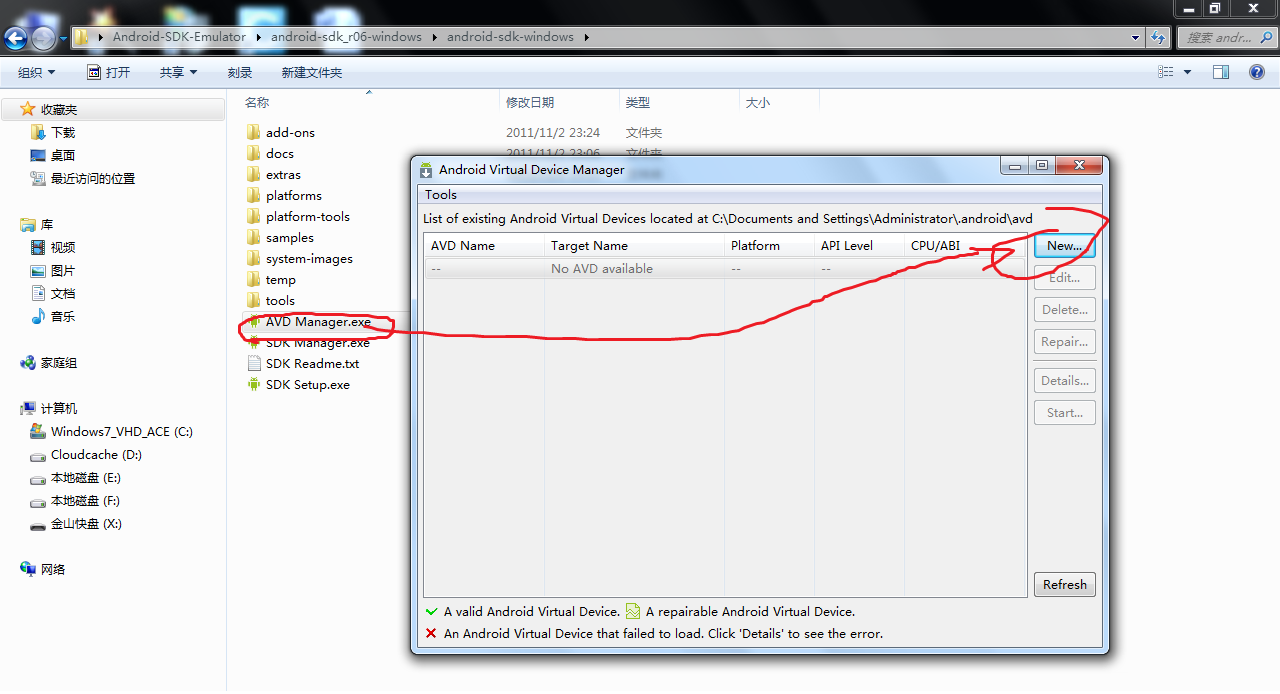Open Windows7_VHD_ACE (C:) drive
The height and width of the screenshot is (694, 1280).
point(112,432)
